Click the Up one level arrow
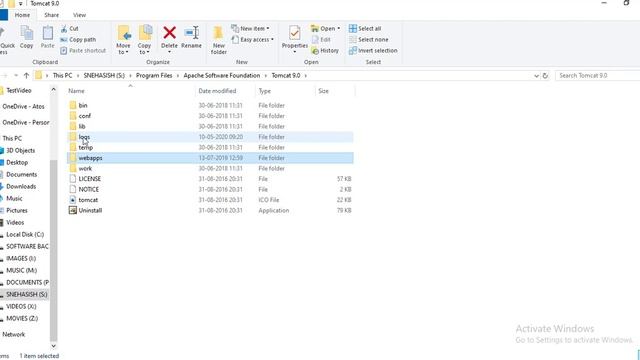The height and width of the screenshot is (360, 640). 27,76
